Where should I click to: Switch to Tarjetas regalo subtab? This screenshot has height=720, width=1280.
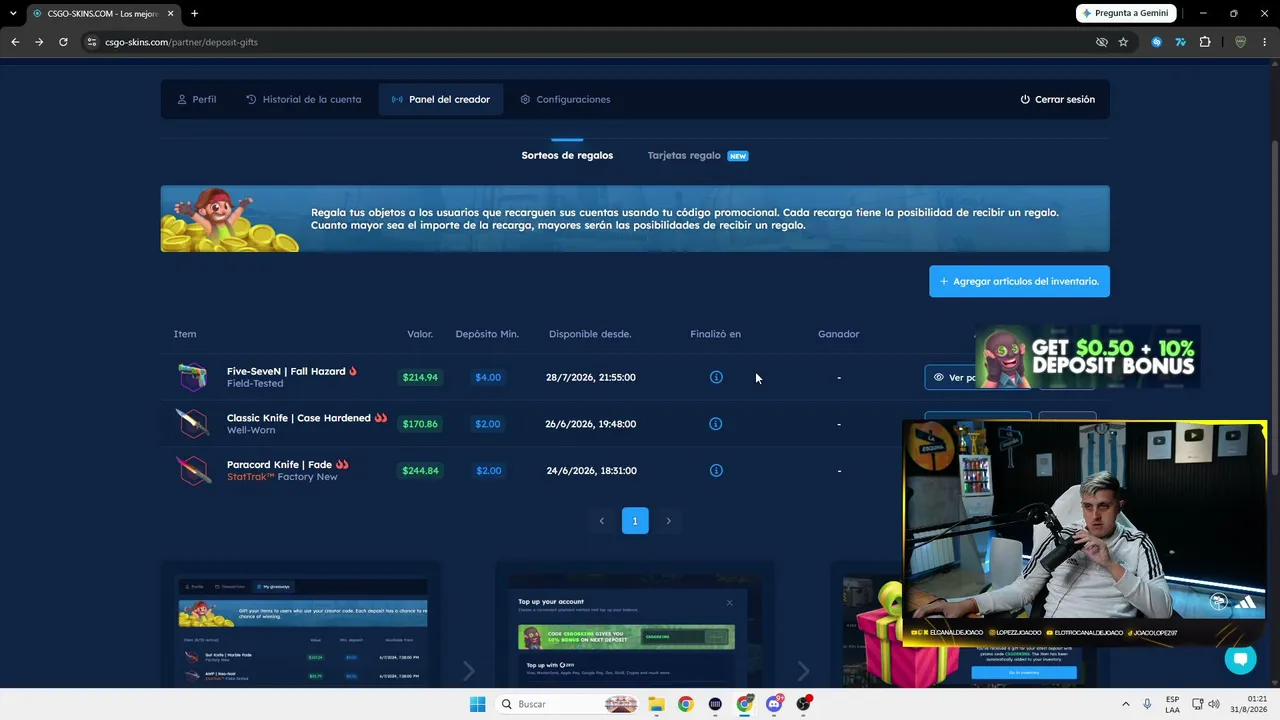(698, 155)
